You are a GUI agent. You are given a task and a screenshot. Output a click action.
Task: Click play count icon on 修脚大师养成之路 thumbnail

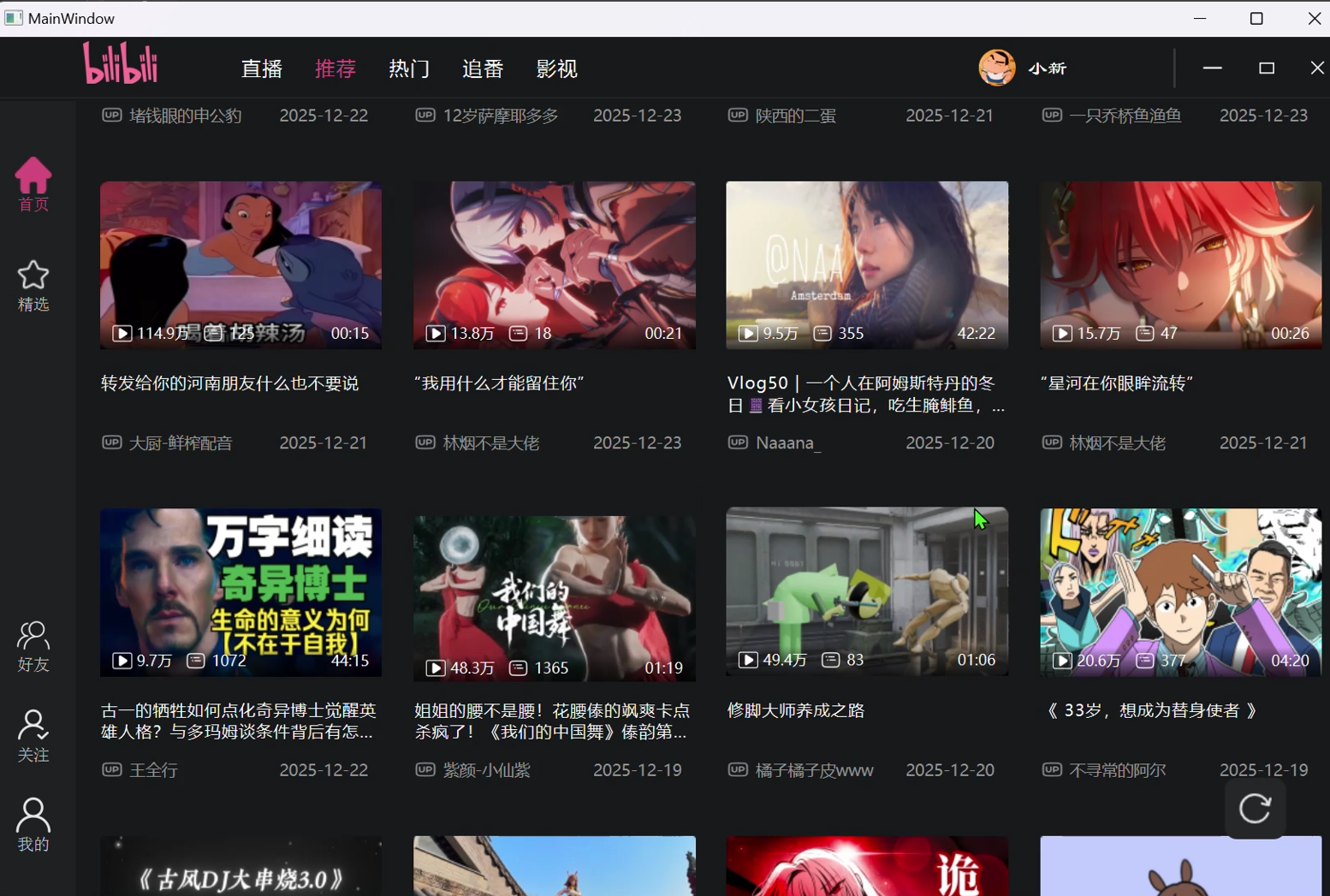(x=748, y=660)
